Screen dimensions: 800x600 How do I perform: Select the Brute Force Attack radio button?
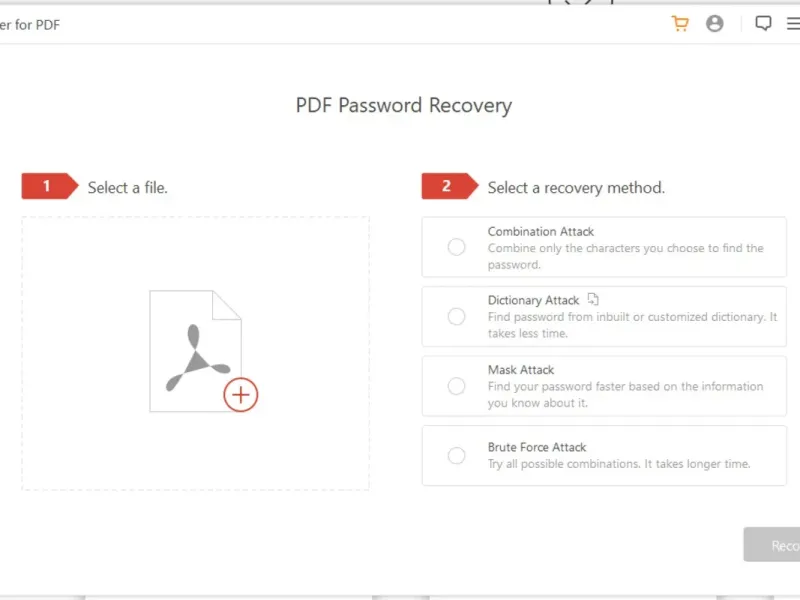pos(457,456)
